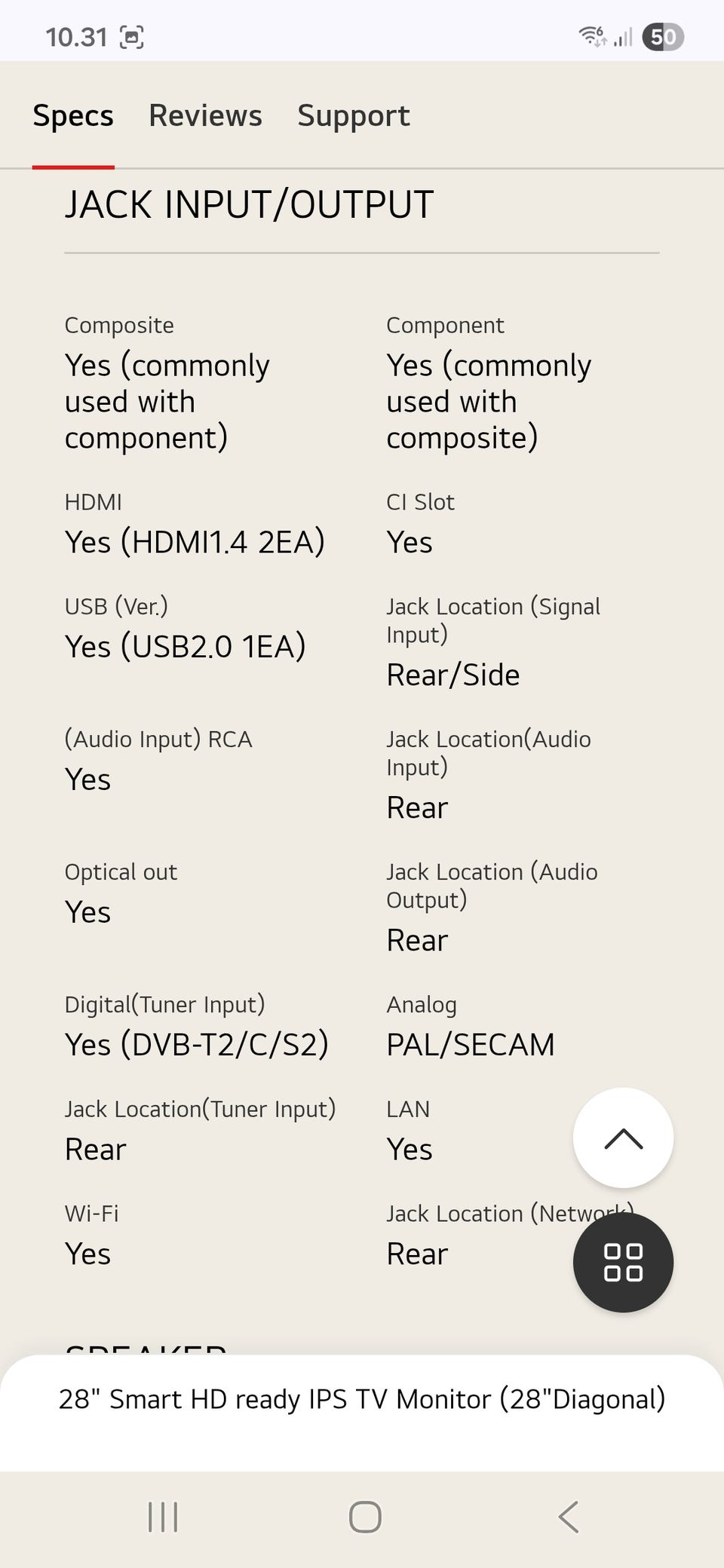Tap the USB2.0 1EA spec value
The width and height of the screenshot is (724, 1568).
point(186,646)
